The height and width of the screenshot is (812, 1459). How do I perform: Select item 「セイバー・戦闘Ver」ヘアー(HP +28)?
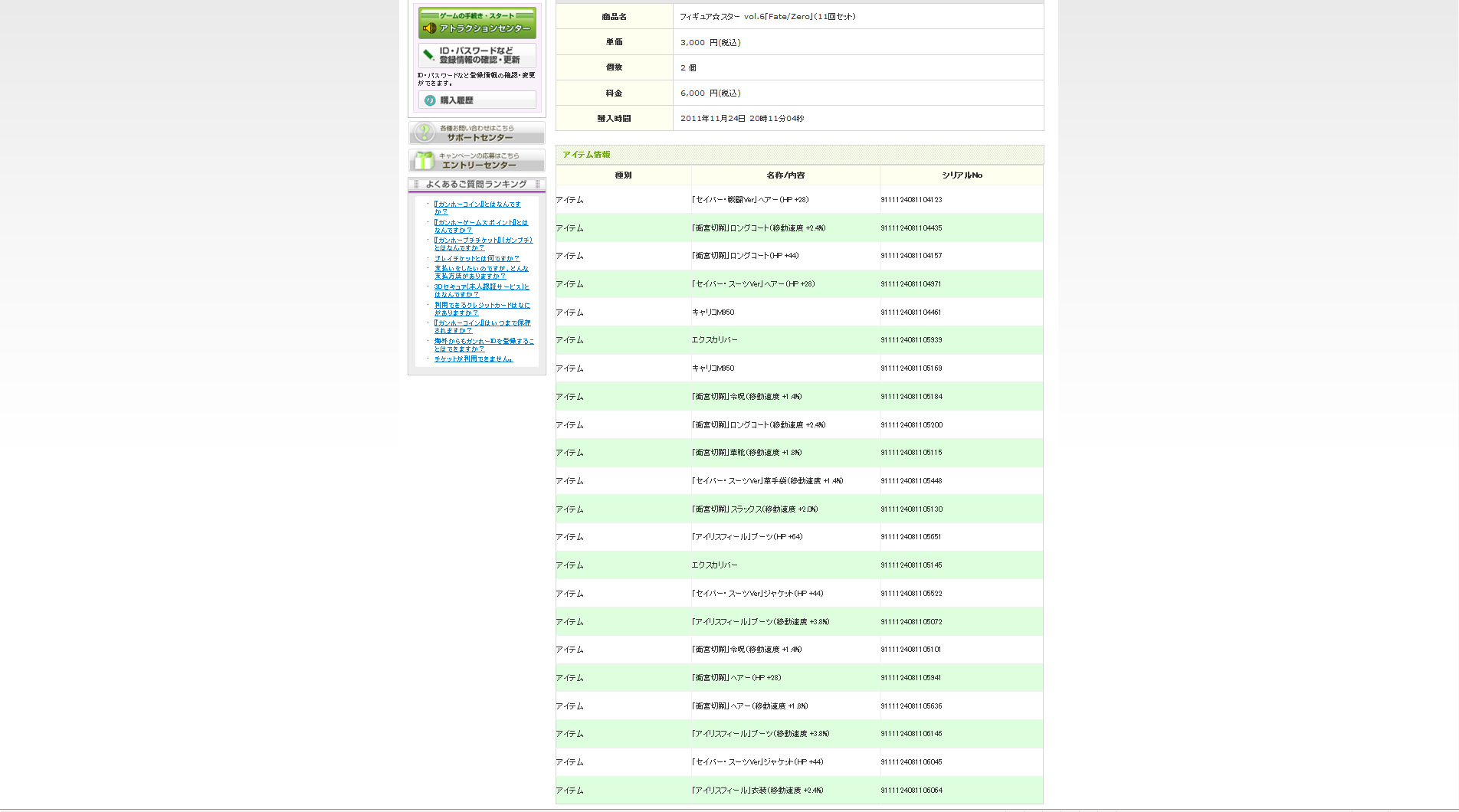(750, 199)
